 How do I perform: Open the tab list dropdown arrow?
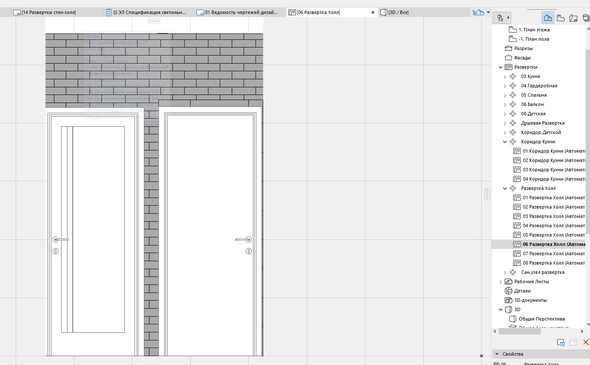[488, 12]
